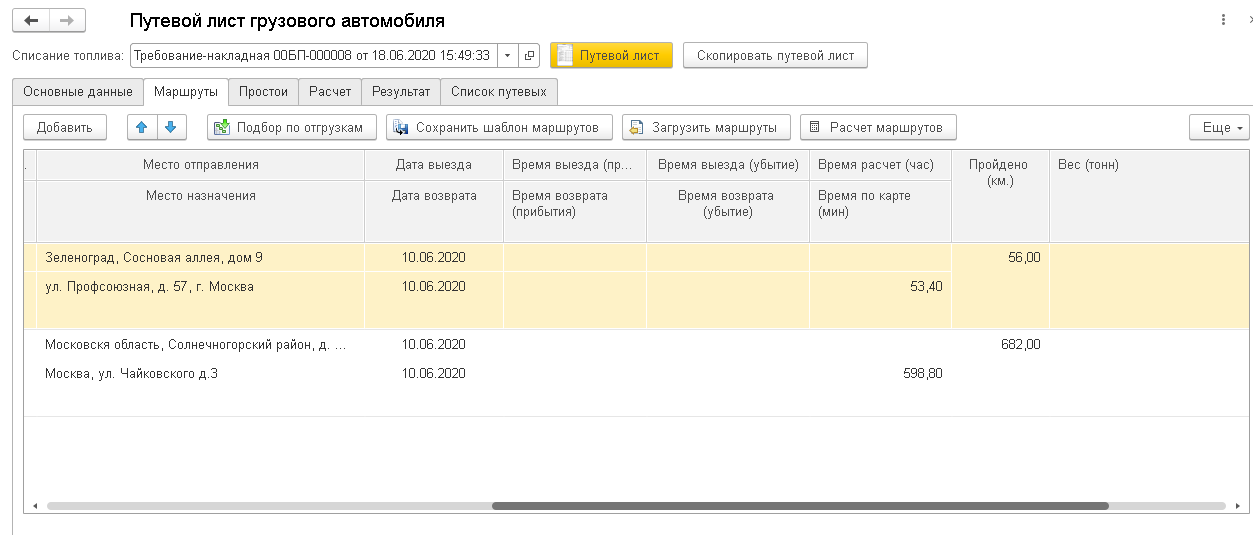This screenshot has height=535, width=1253.
Task: Go to the Результат tab
Action: (x=400, y=92)
